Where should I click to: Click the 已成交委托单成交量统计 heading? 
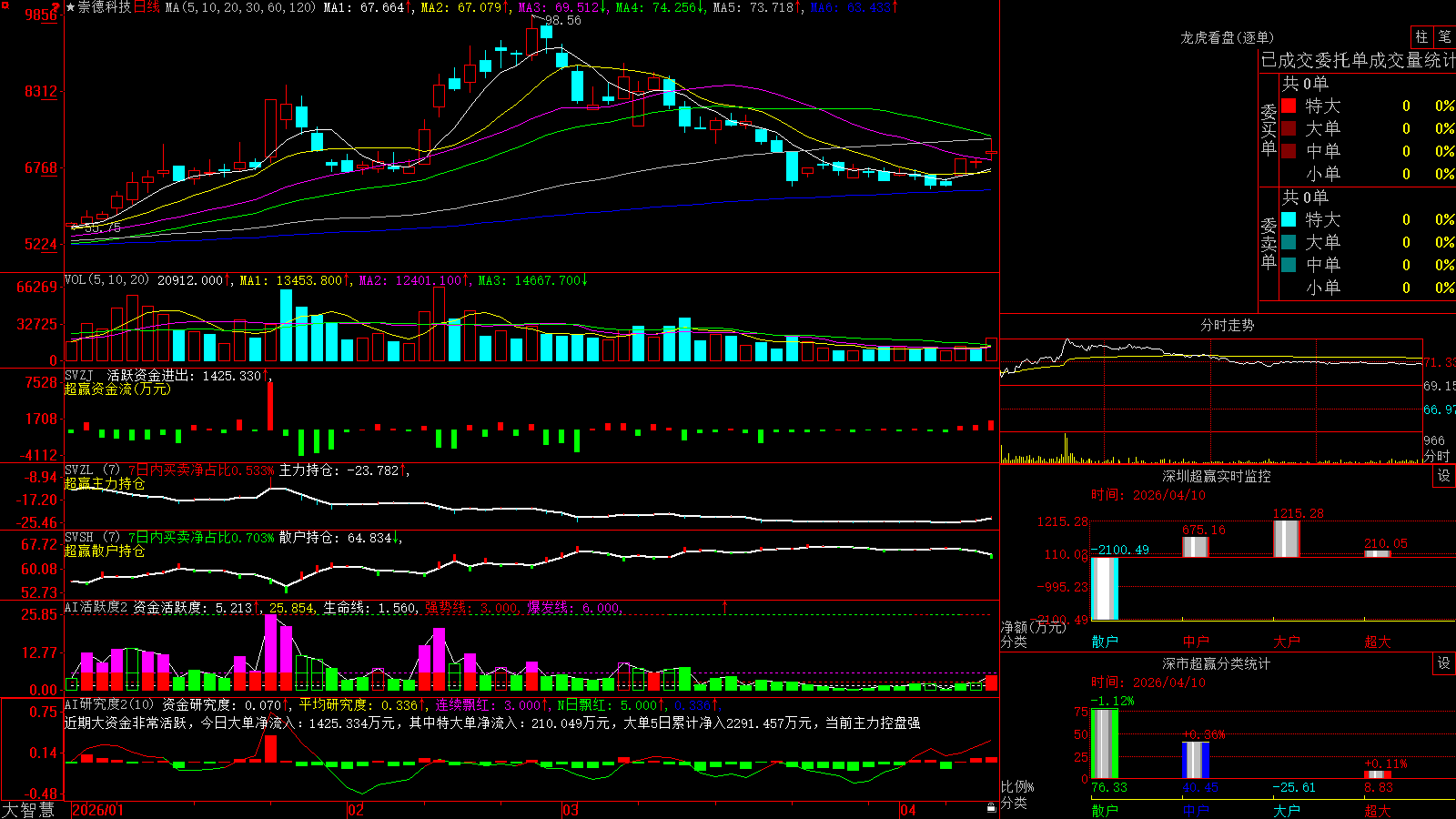click(x=1357, y=60)
